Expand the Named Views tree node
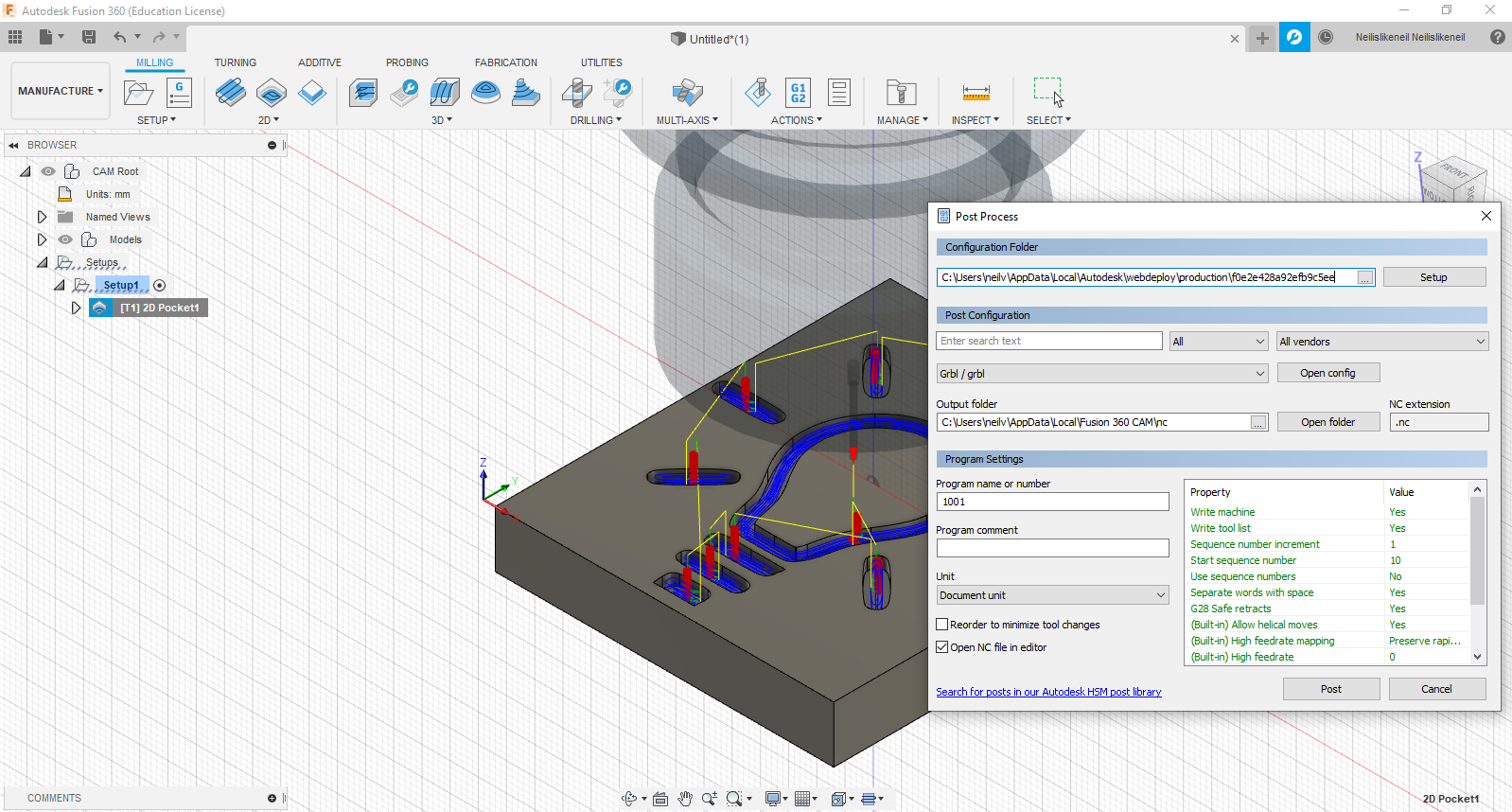This screenshot has width=1512, height=812. [42, 217]
